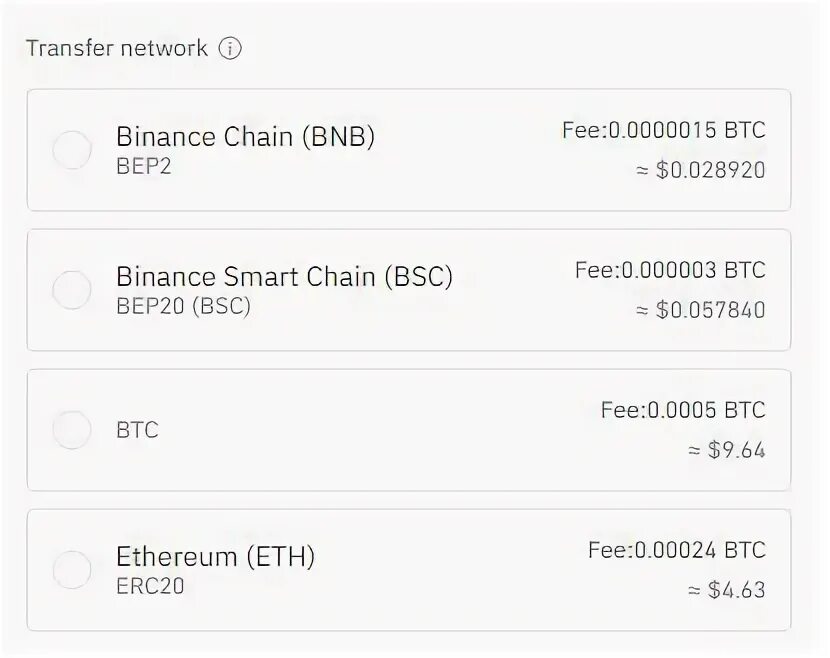
Task: Click the ≈ $0.057840 fee estimate
Action: click(700, 310)
